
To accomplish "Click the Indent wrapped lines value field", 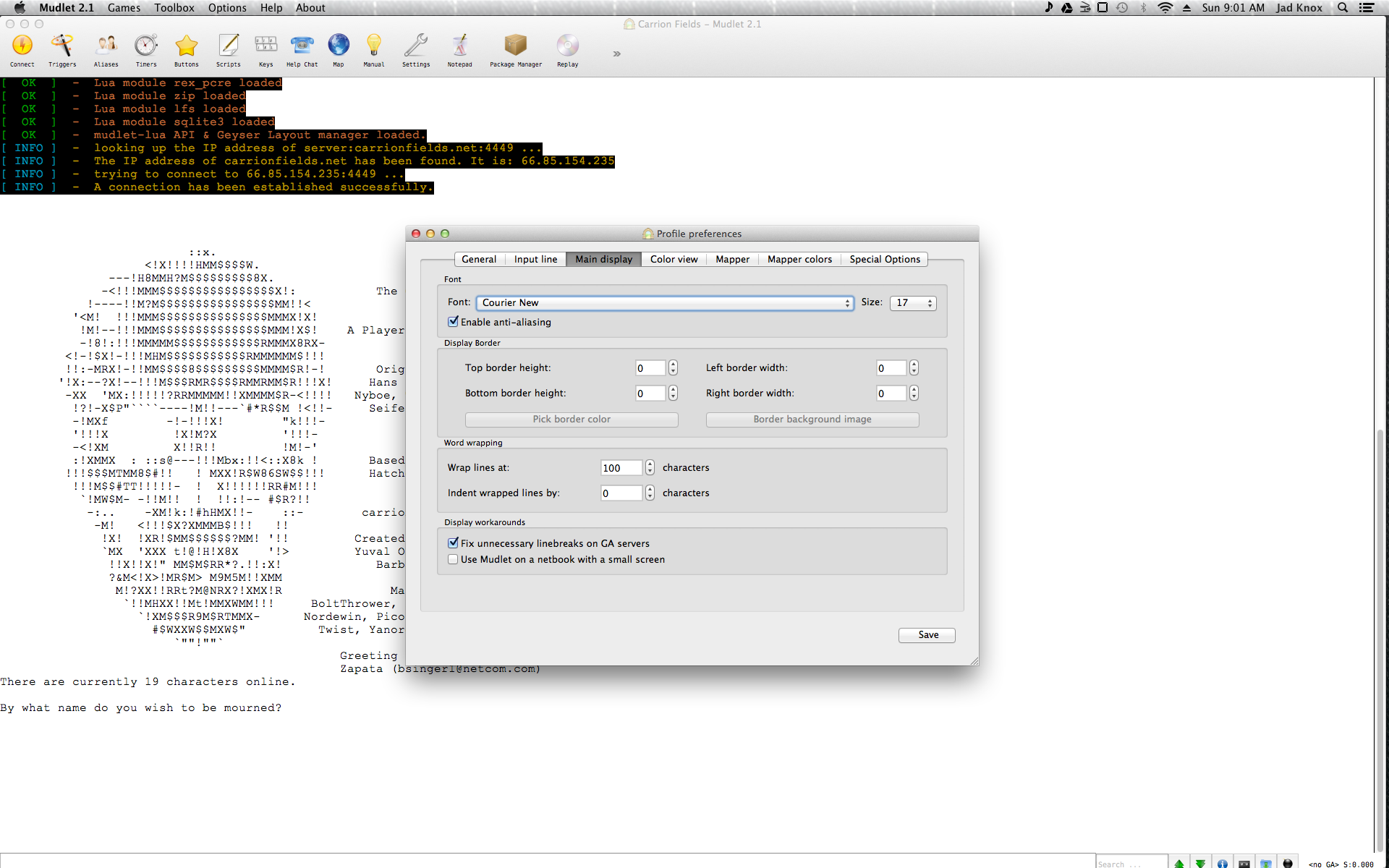I will click(621, 493).
